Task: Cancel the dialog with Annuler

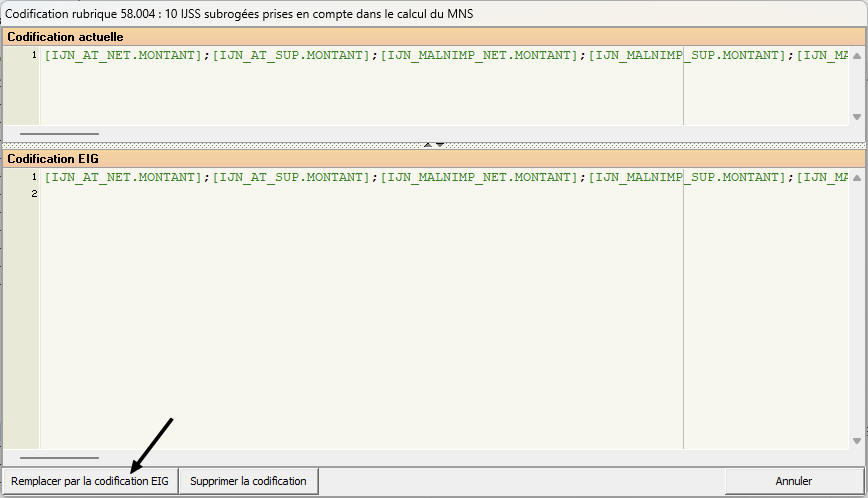Action: [x=793, y=481]
